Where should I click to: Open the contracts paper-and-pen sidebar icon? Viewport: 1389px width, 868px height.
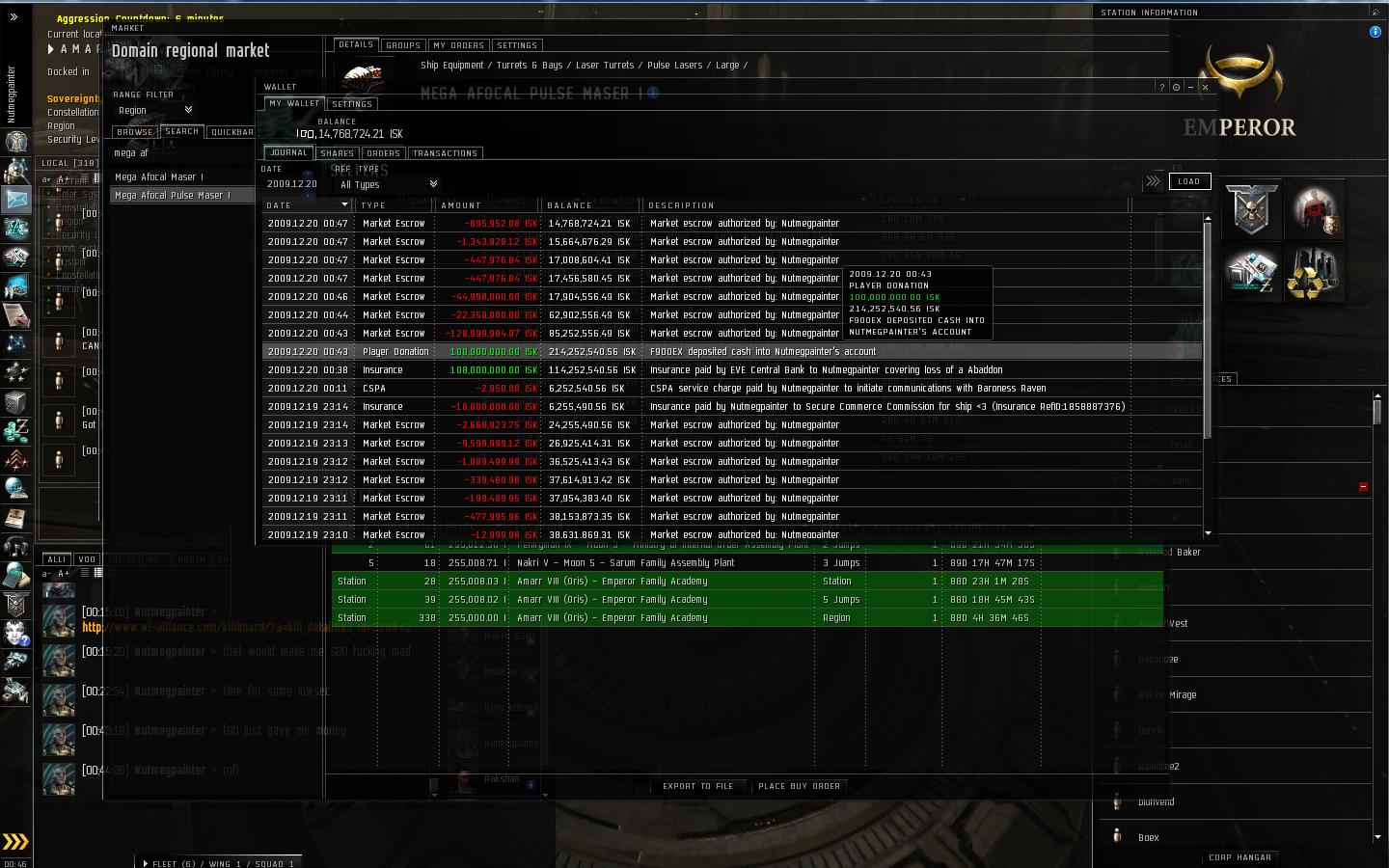16,315
